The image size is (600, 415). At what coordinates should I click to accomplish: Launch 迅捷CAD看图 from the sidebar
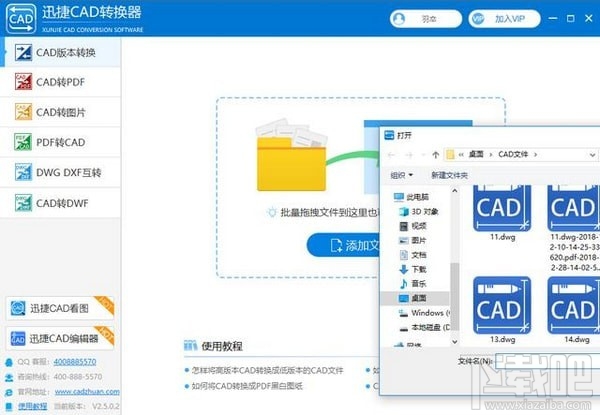(x=60, y=308)
